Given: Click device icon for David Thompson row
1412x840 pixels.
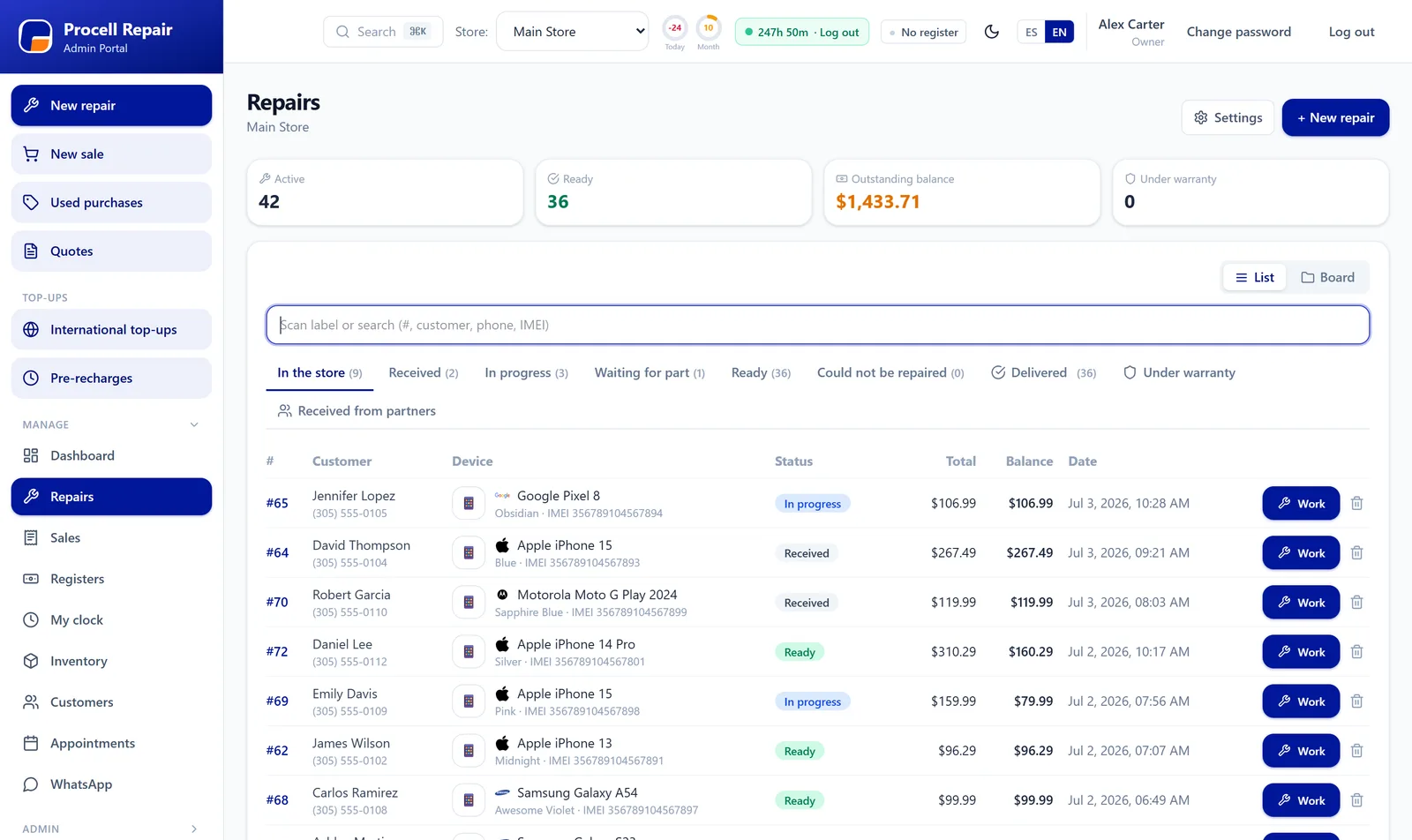Looking at the screenshot, I should pyautogui.click(x=469, y=552).
